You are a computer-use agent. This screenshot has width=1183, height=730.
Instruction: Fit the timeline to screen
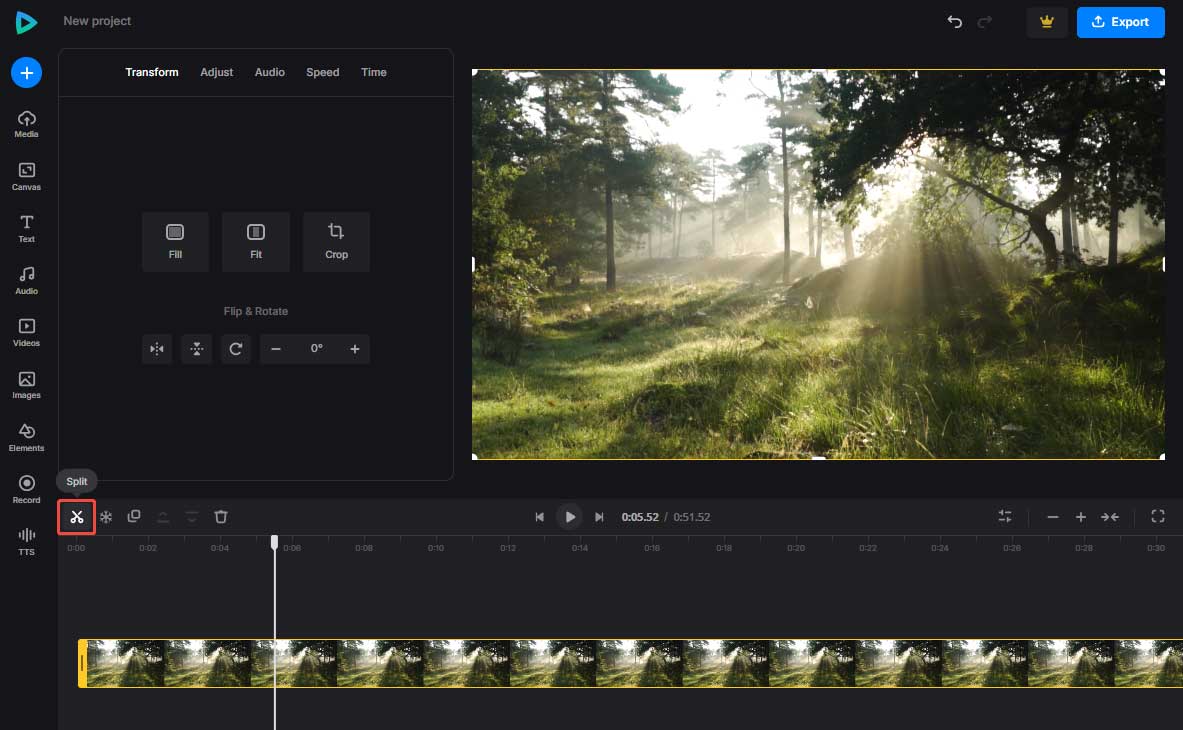pos(1110,517)
